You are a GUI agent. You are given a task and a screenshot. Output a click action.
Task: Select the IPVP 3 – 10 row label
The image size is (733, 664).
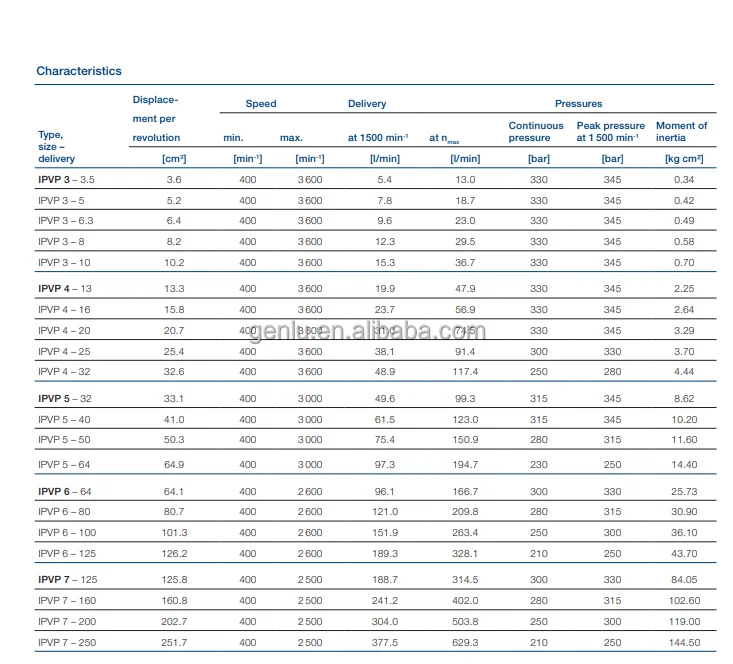[64, 262]
